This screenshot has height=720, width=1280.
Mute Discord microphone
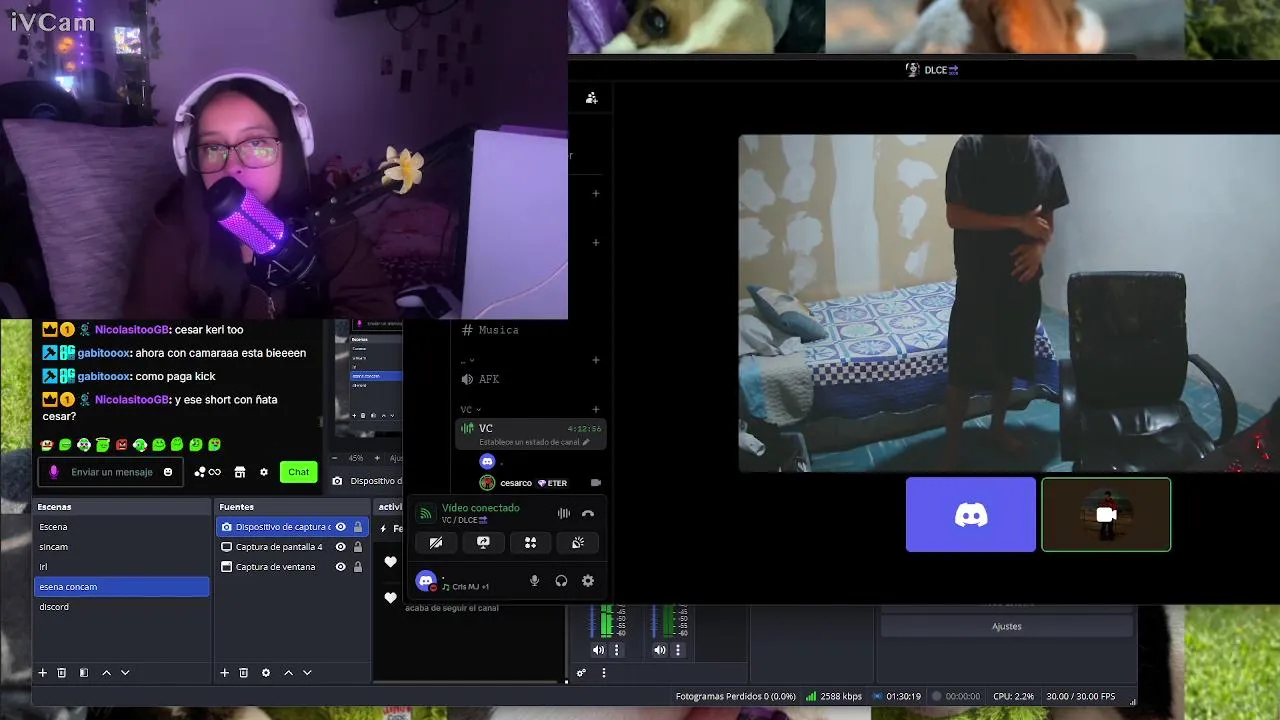[x=534, y=581]
